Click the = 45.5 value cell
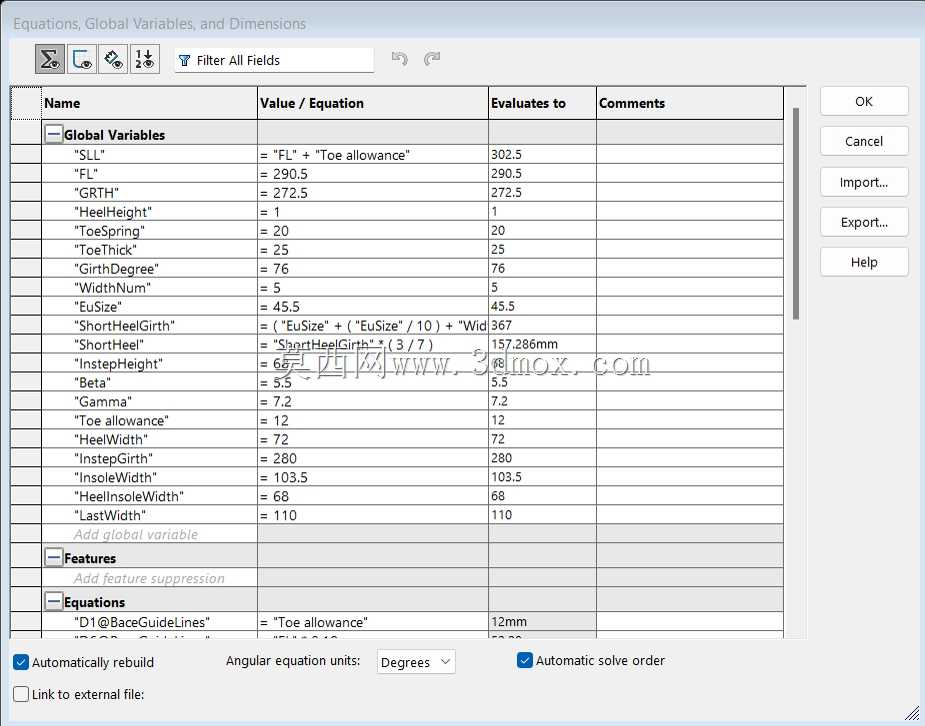Viewport: 925px width, 726px height. tap(373, 307)
